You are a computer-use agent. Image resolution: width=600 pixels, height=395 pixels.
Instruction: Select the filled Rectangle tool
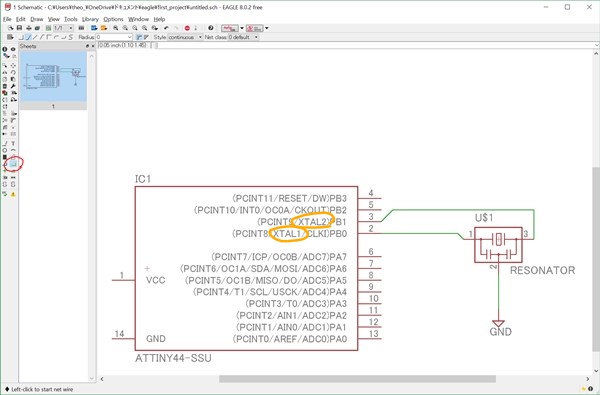point(5,157)
